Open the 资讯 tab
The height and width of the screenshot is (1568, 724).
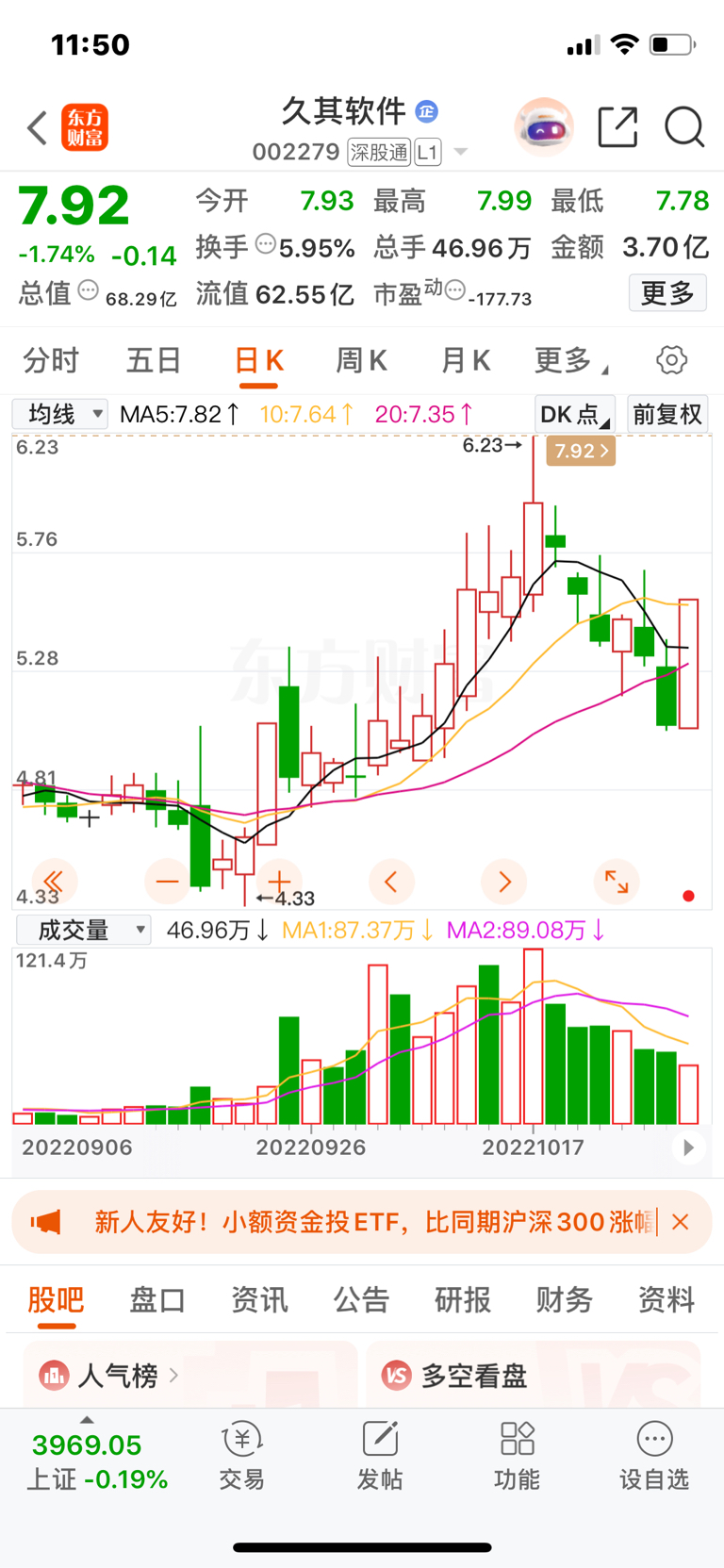[259, 1299]
